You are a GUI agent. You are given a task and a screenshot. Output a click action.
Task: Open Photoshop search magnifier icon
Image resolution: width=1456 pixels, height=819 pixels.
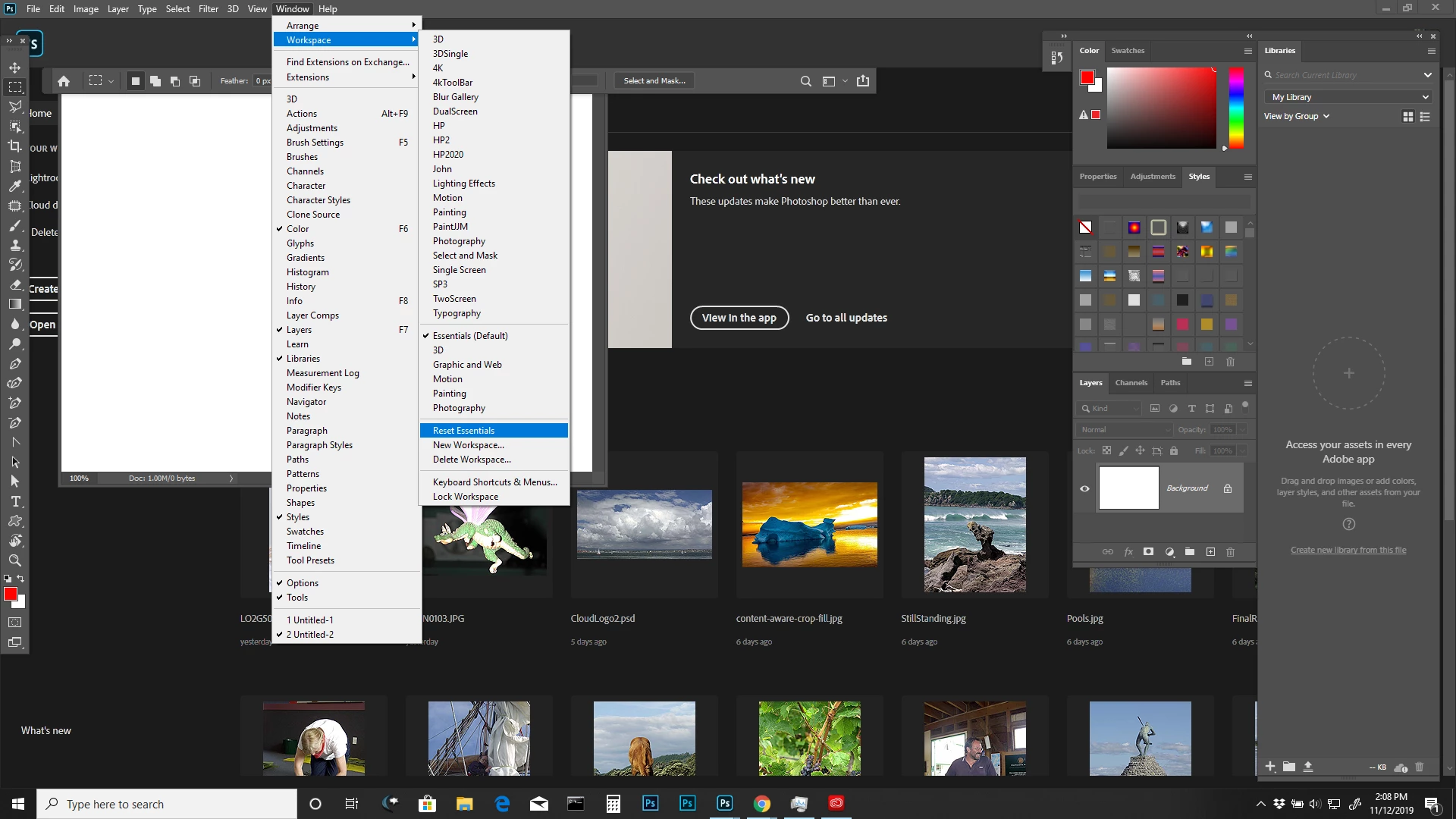[806, 81]
